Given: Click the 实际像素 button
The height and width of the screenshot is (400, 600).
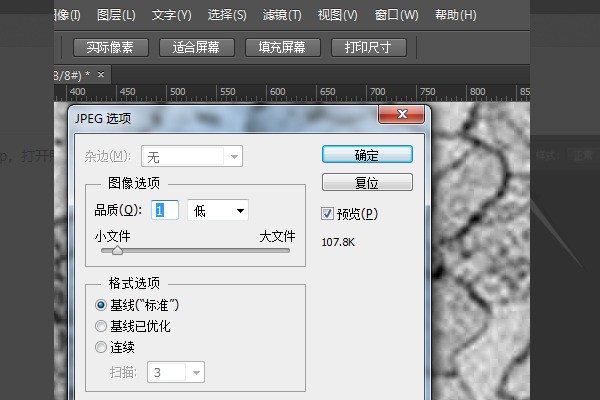Looking at the screenshot, I should 110,47.
